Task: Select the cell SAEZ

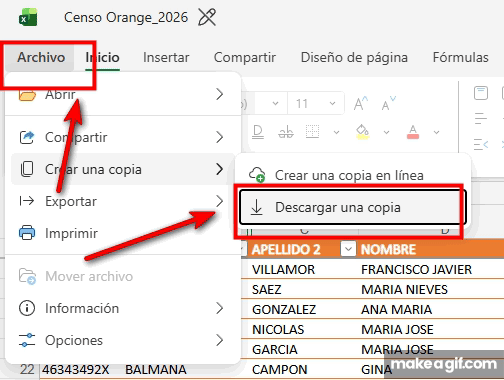Action: click(x=267, y=289)
